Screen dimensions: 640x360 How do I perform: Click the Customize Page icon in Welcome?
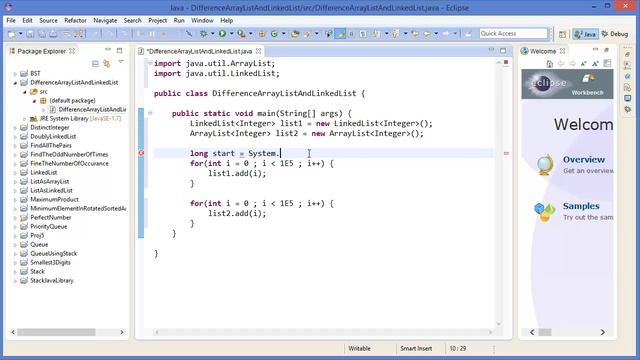point(607,64)
